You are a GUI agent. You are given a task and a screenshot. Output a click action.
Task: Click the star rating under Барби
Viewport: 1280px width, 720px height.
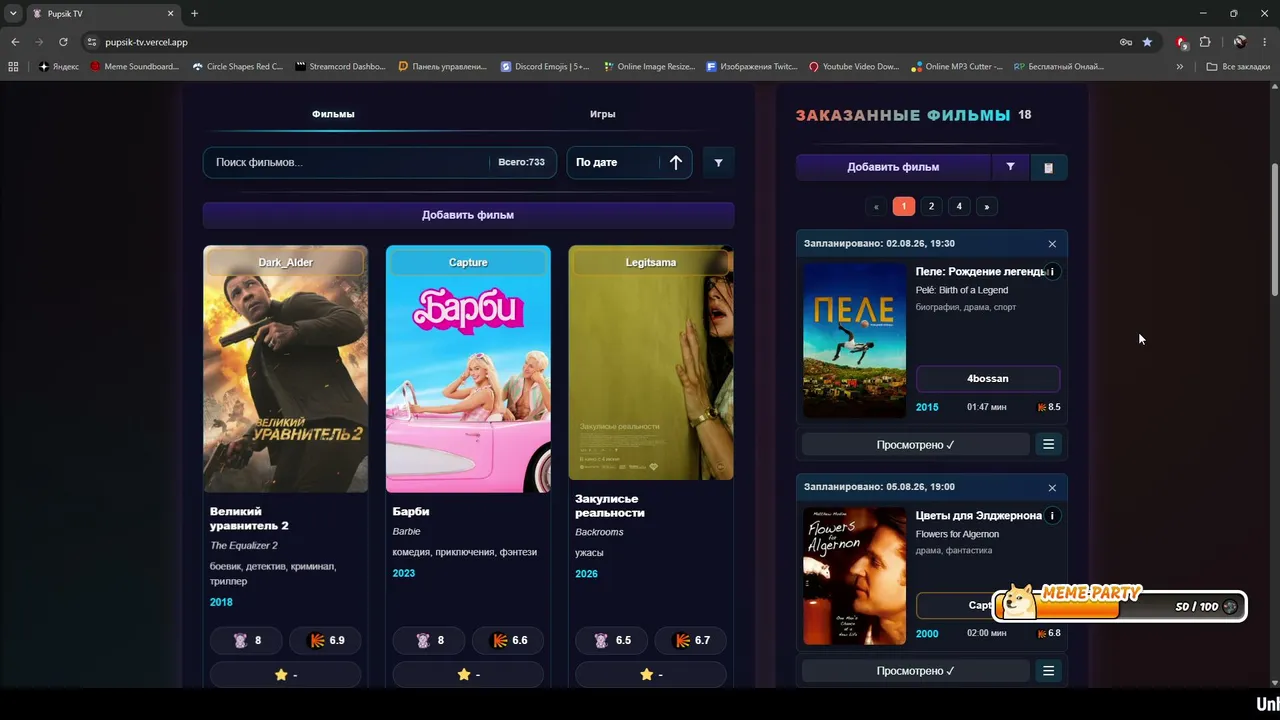click(469, 675)
